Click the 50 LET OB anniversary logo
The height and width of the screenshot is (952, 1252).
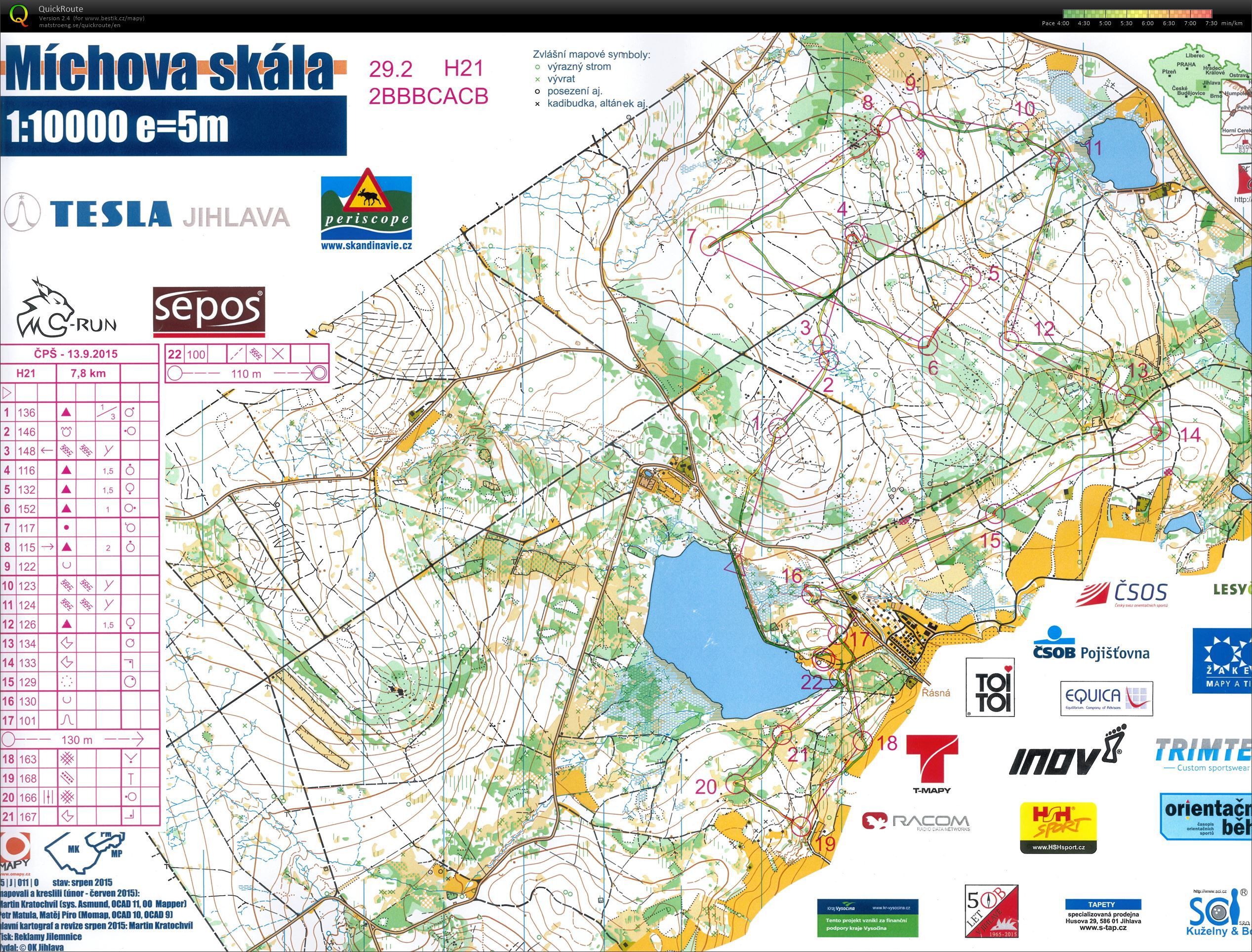(992, 911)
